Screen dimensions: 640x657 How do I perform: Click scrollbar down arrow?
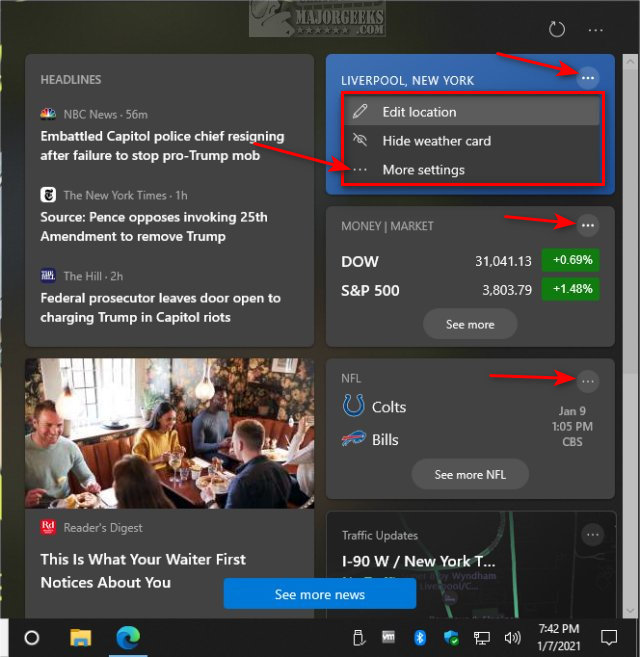click(630, 611)
